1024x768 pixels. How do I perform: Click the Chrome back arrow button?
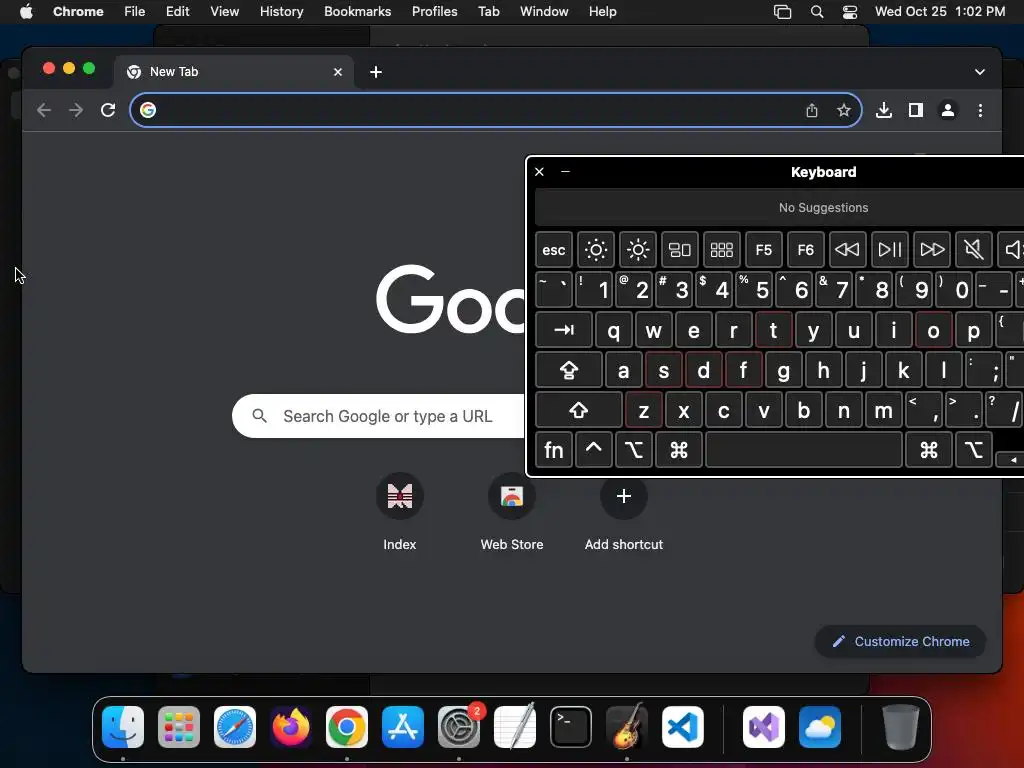[x=44, y=110]
